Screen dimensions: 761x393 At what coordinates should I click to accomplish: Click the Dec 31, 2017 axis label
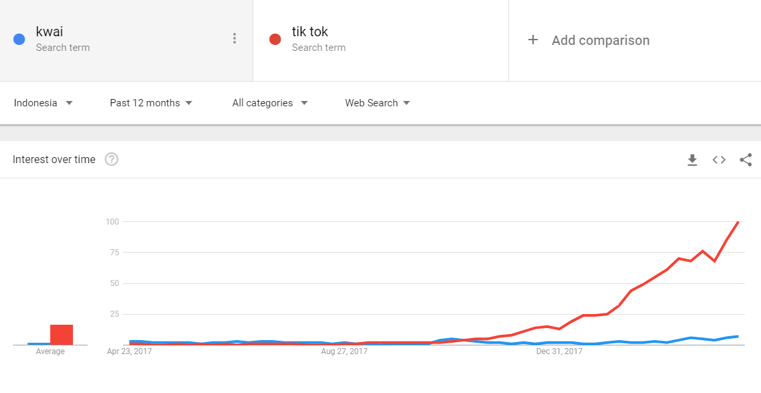tap(559, 351)
